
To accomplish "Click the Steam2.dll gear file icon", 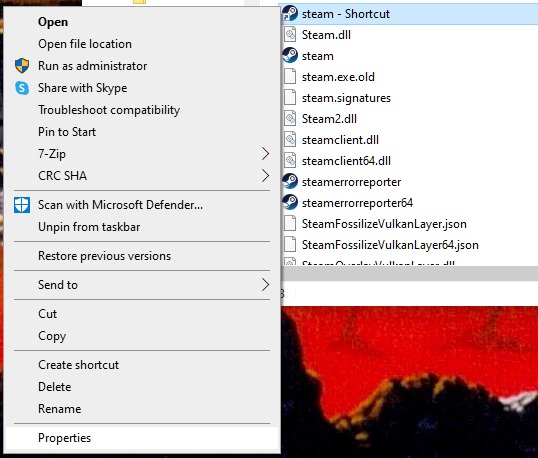I will (x=290, y=119).
